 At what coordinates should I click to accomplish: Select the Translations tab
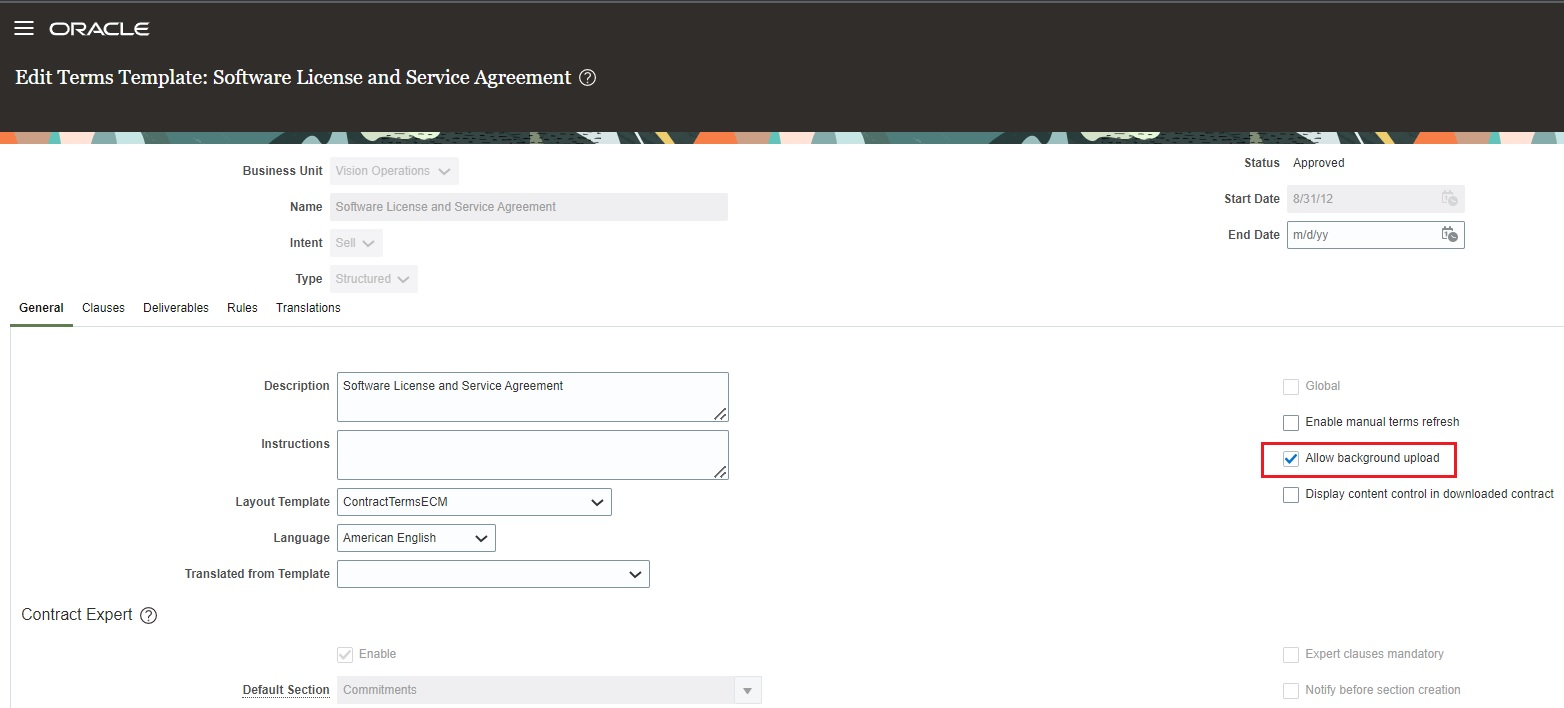[x=308, y=308]
